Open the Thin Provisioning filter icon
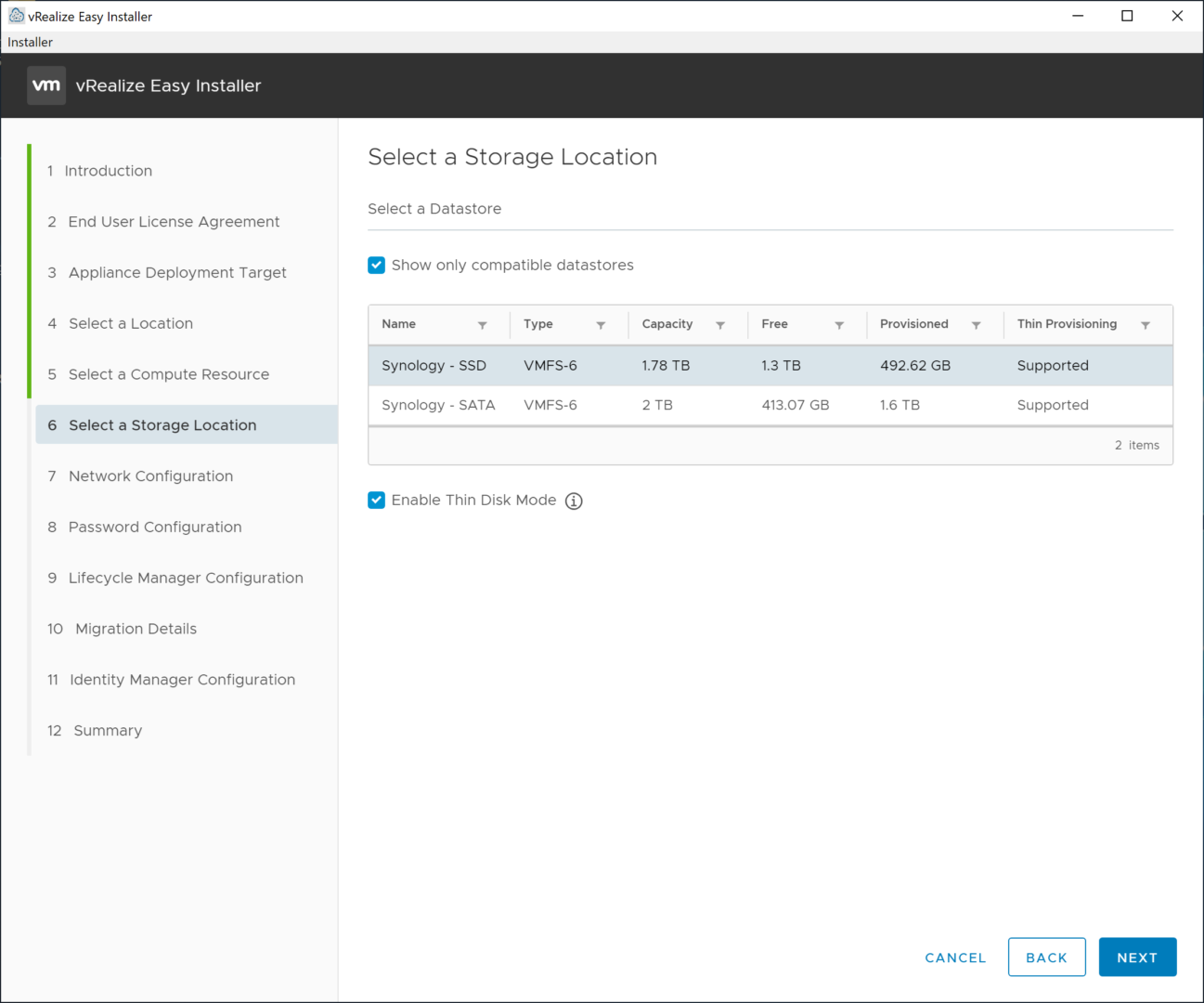The image size is (1204, 1003). (x=1145, y=325)
